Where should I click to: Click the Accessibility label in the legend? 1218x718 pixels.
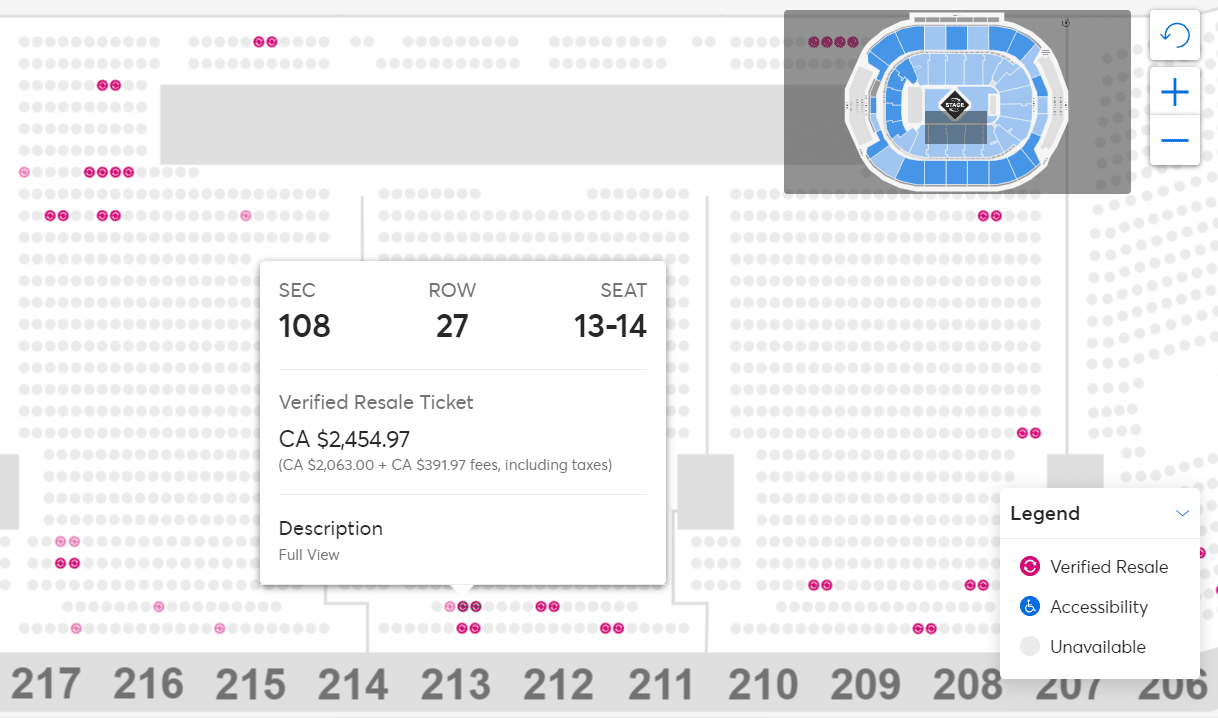1098,607
